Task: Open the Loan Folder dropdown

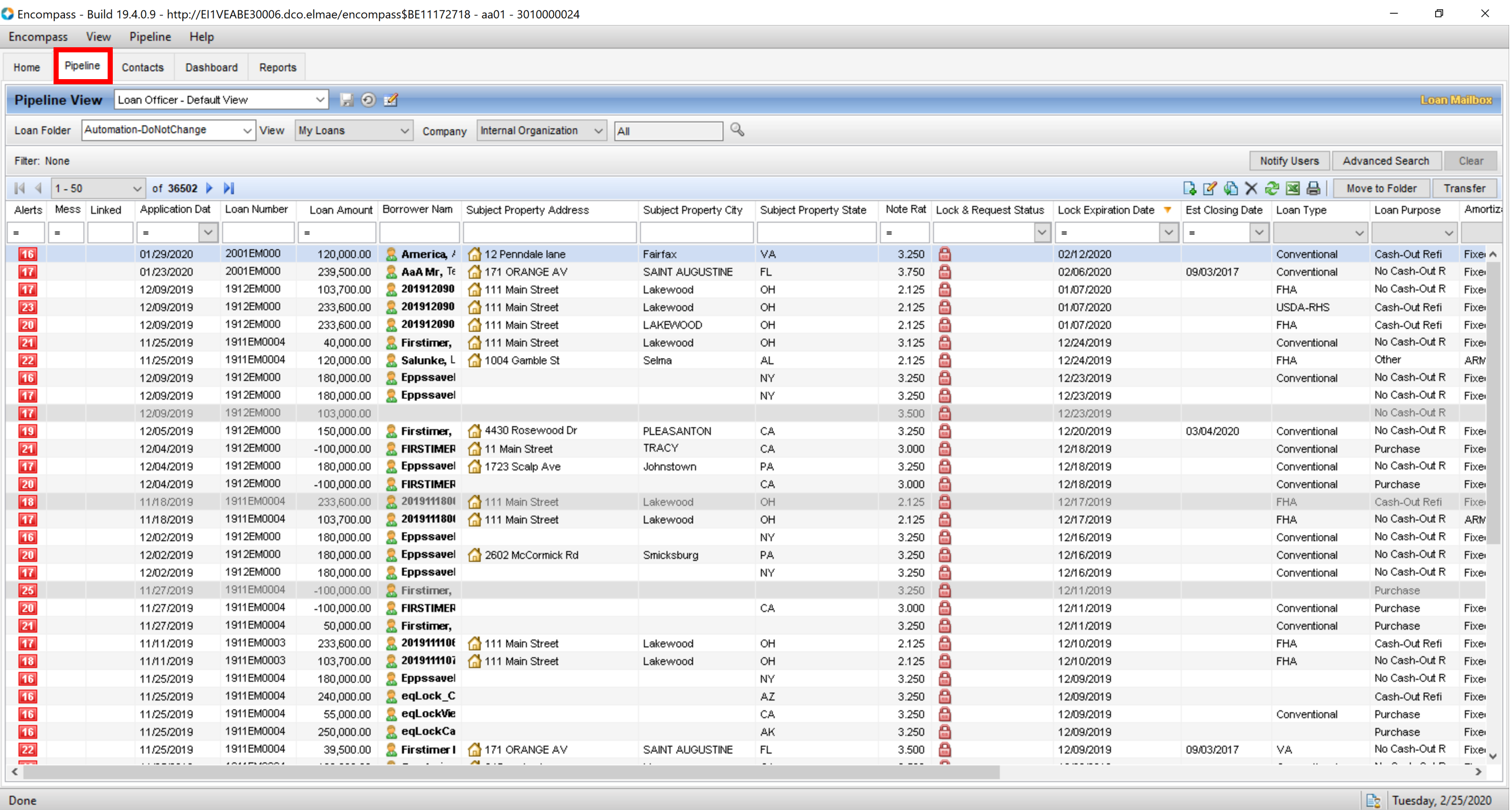Action: (x=247, y=130)
